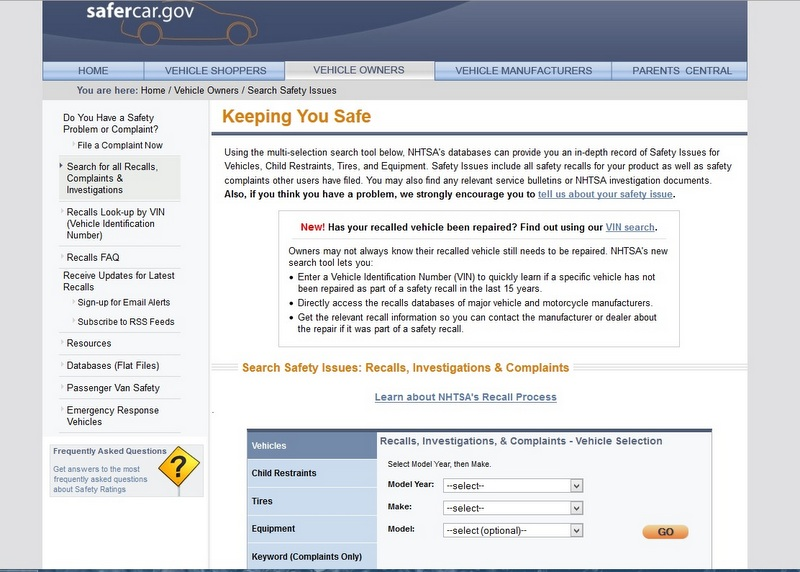Click the Keeping You Safe heading
This screenshot has height=572, width=800.
[296, 116]
